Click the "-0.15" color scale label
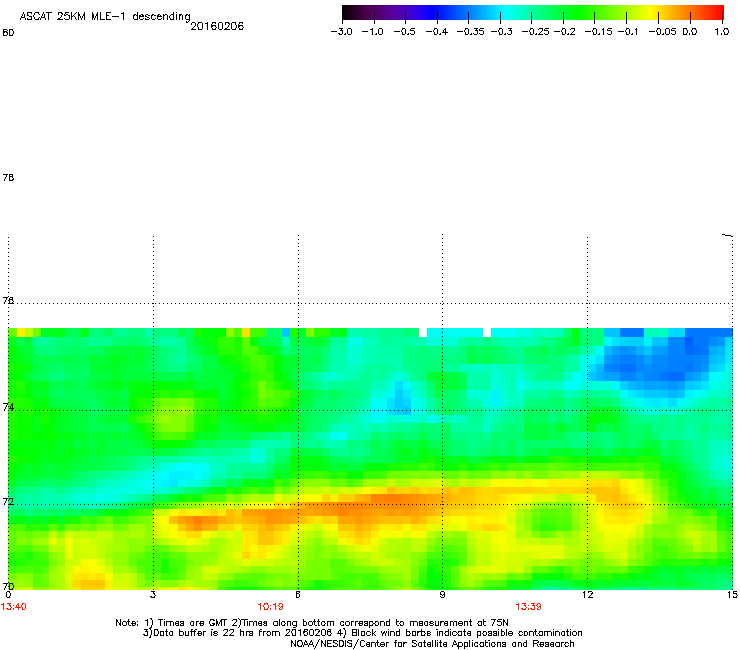The image size is (740, 650). pos(598,32)
